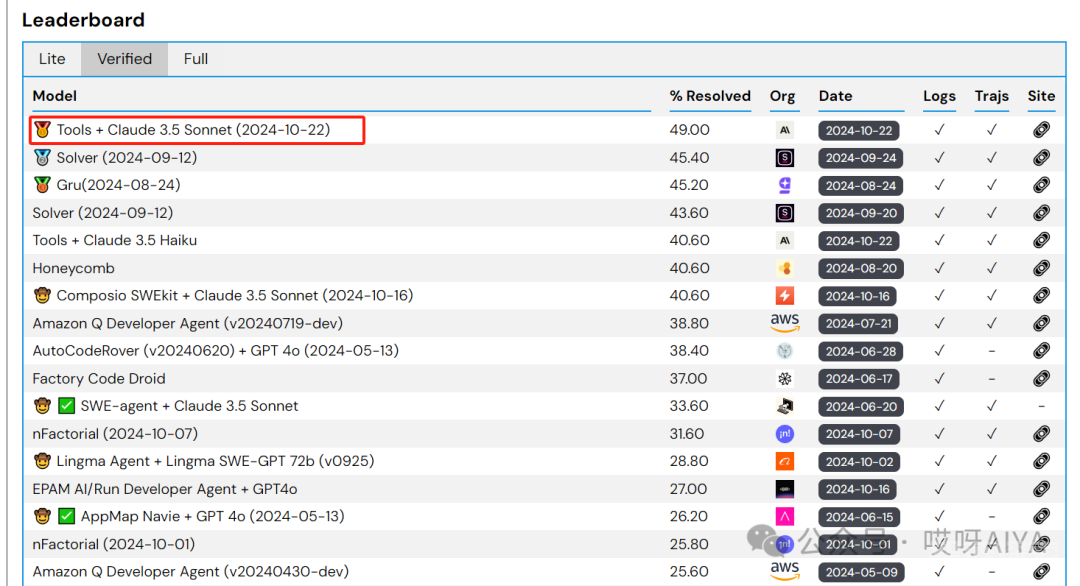Click the 2024-10-22 date badge in Sonnet row
This screenshot has height=586, width=1080.
point(859,130)
